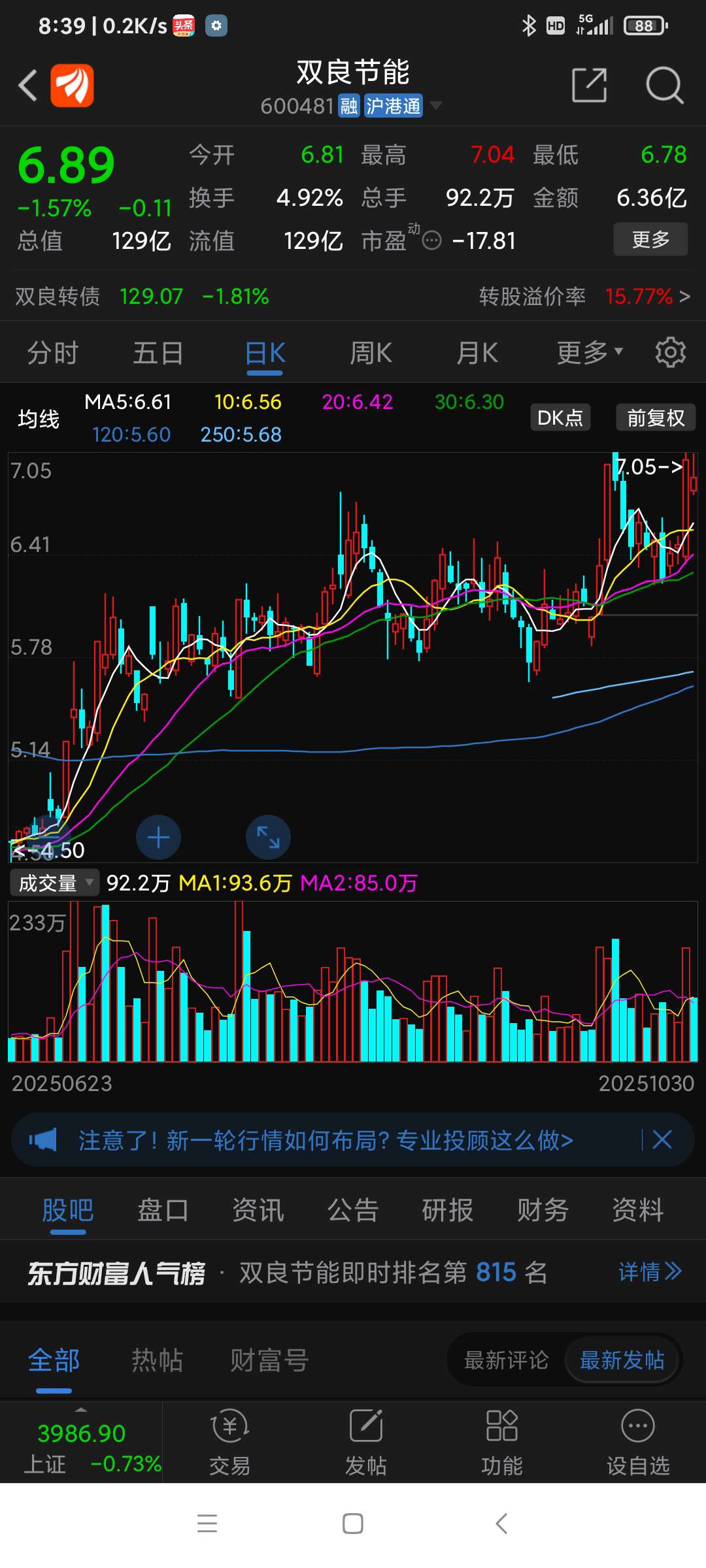Tap the MA5:6.61 value
This screenshot has height=1568, width=706.
point(128,402)
